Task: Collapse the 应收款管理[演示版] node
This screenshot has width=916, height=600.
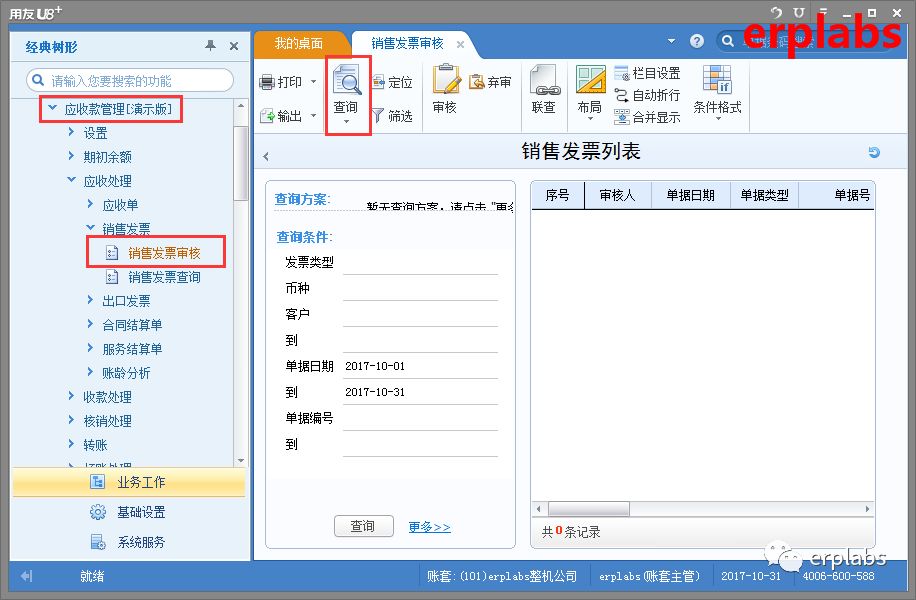Action: click(53, 108)
